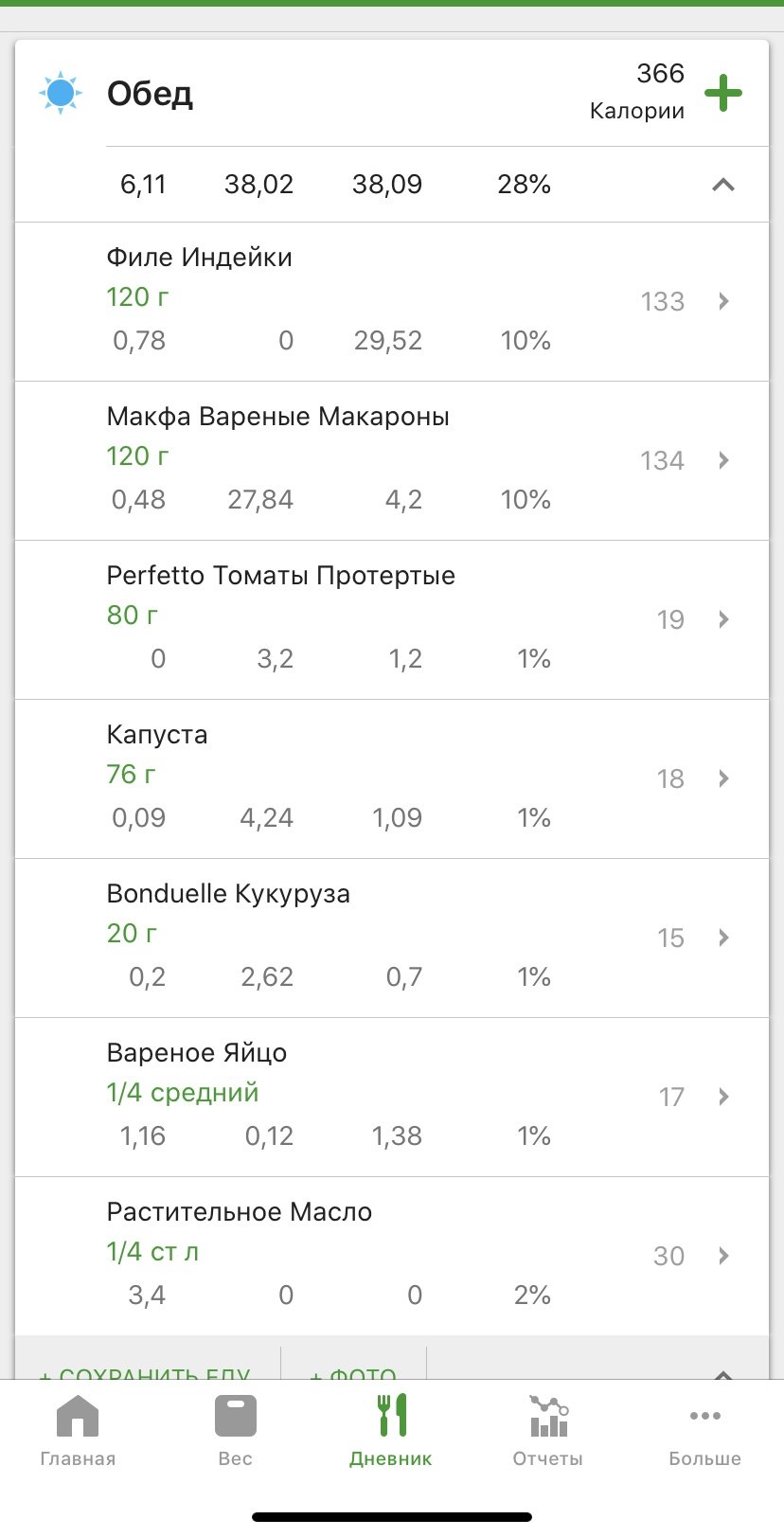Collapse the Обед meal details chevron
The height and width of the screenshot is (1537, 784).
coord(722,185)
